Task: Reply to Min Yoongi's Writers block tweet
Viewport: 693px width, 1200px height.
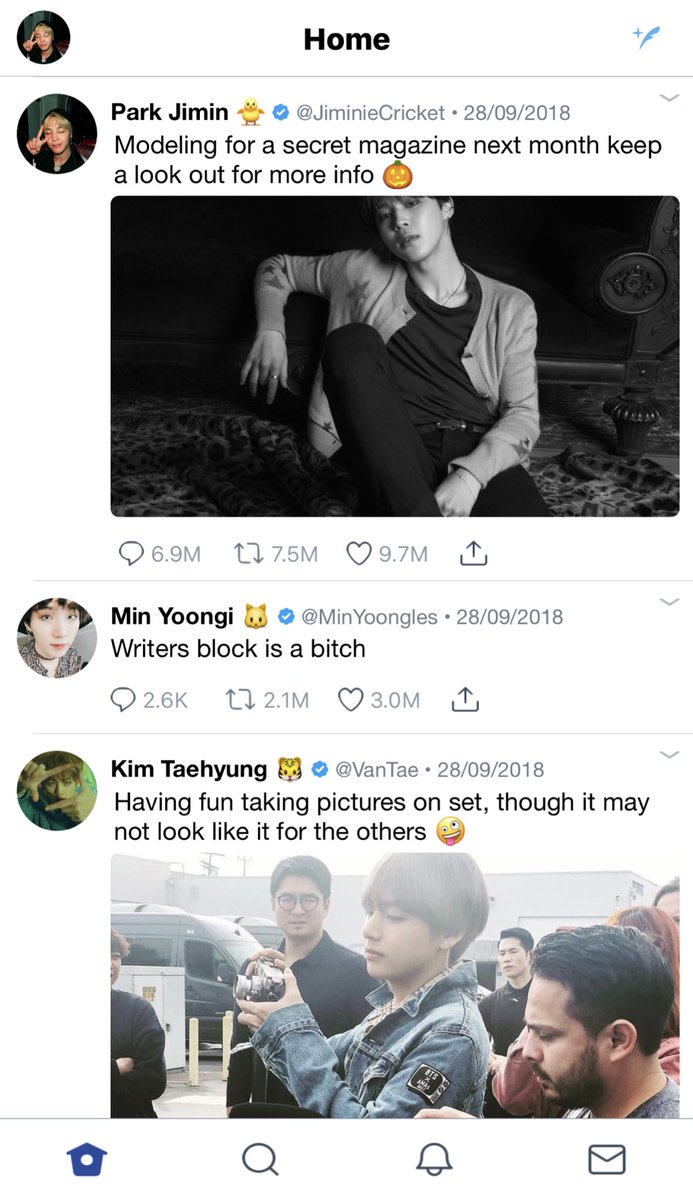Action: click(x=124, y=700)
